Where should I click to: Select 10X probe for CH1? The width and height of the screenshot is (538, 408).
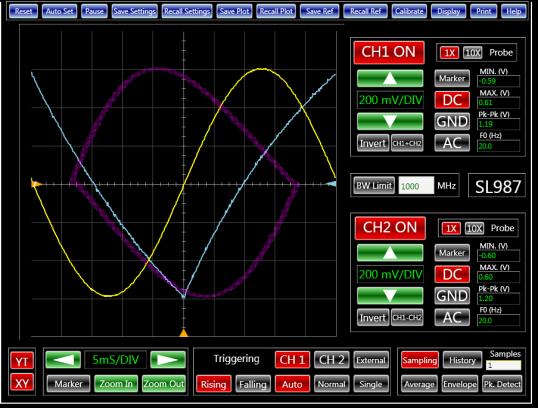pyautogui.click(x=472, y=53)
